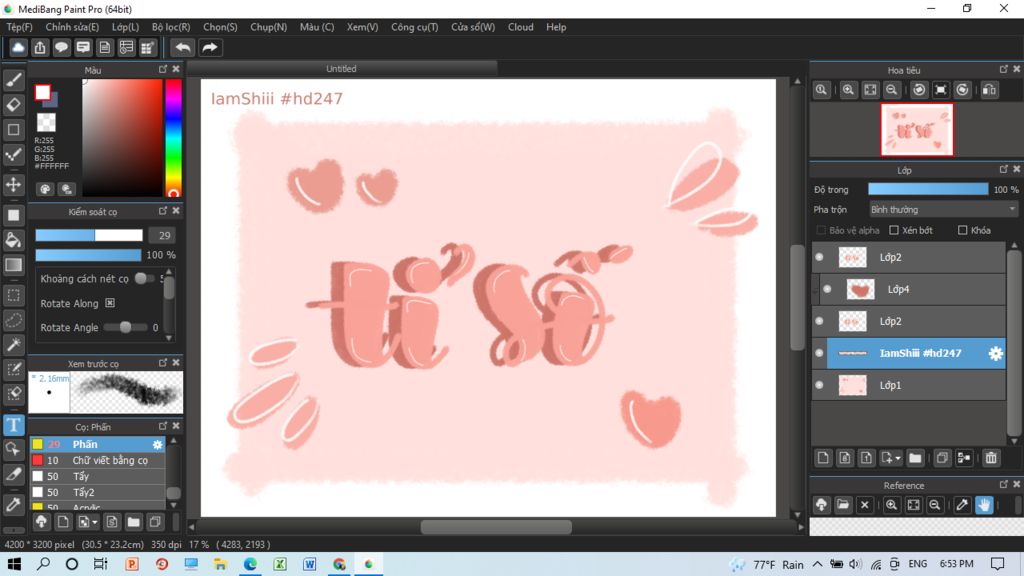Open the Bộ lọc(R) menu
Viewport: 1024px width, 576px height.
(x=171, y=27)
